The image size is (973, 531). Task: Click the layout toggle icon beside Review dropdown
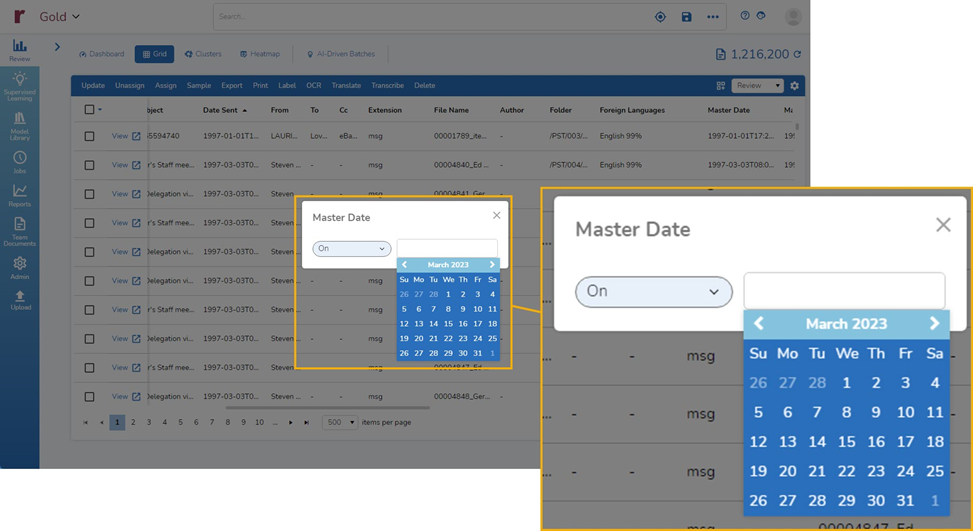pyautogui.click(x=720, y=86)
